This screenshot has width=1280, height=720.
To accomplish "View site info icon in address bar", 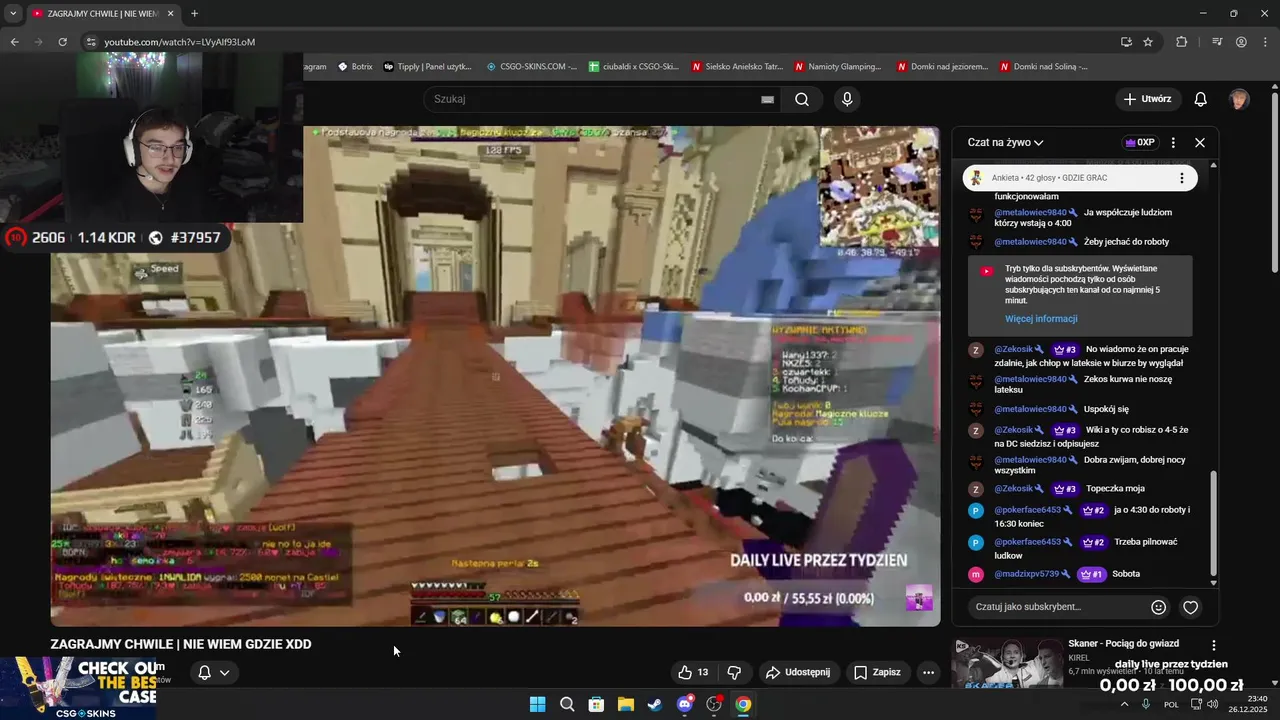I will pyautogui.click(x=90, y=42).
